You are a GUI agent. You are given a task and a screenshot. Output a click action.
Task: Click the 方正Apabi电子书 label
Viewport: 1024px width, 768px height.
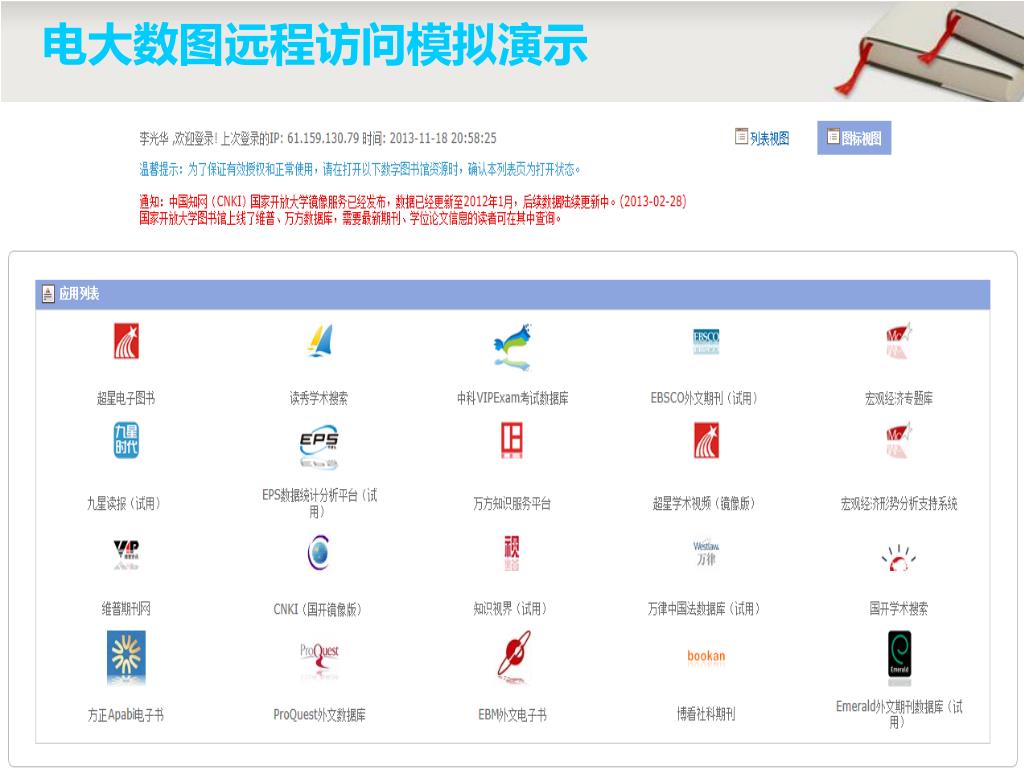126,714
